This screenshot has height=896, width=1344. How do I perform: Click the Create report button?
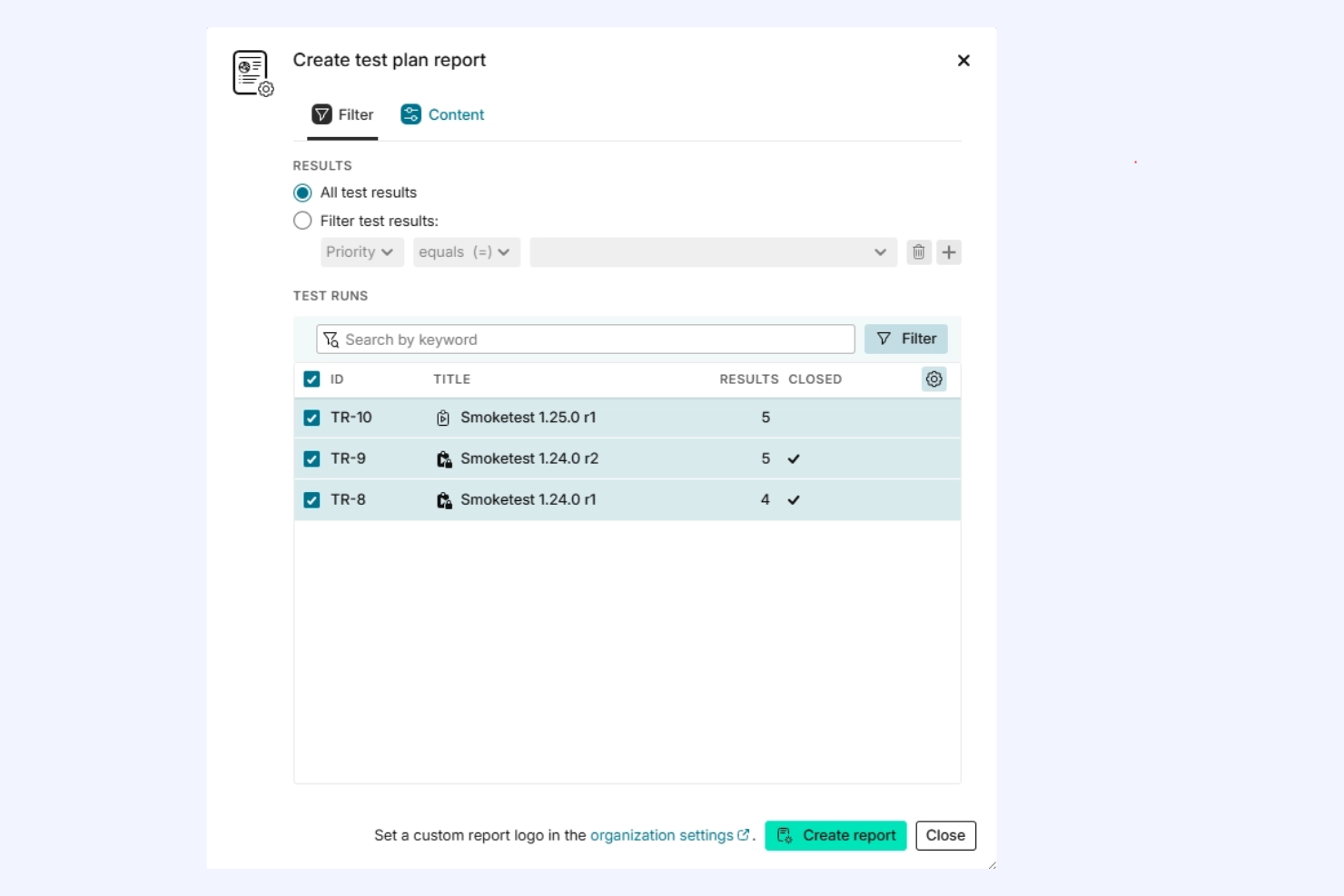point(835,835)
